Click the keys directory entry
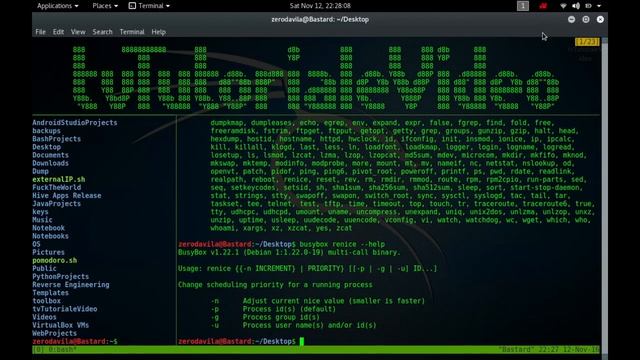The width and height of the screenshot is (640, 360). (40, 212)
